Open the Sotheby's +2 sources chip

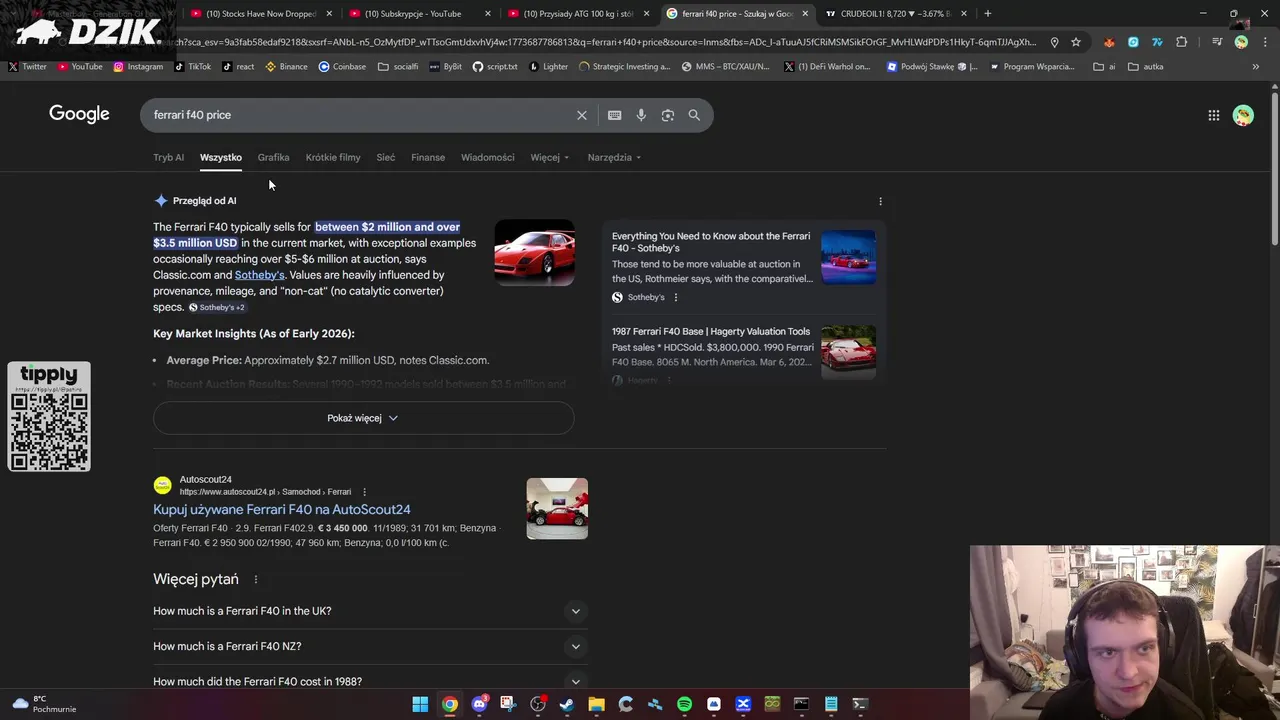(x=217, y=307)
